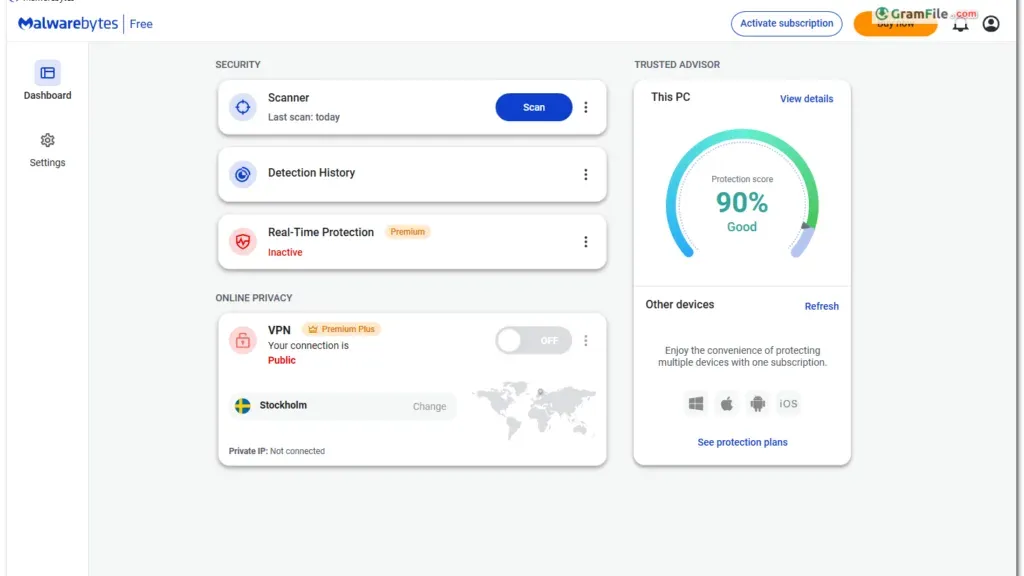Open View details for This PC
Screen dimensions: 1024x576
pyautogui.click(x=807, y=99)
